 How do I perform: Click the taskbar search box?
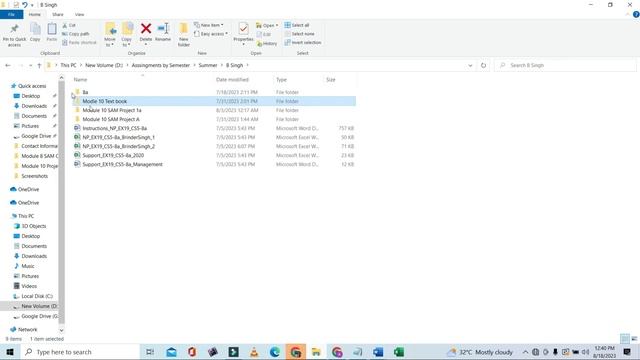click(80, 352)
